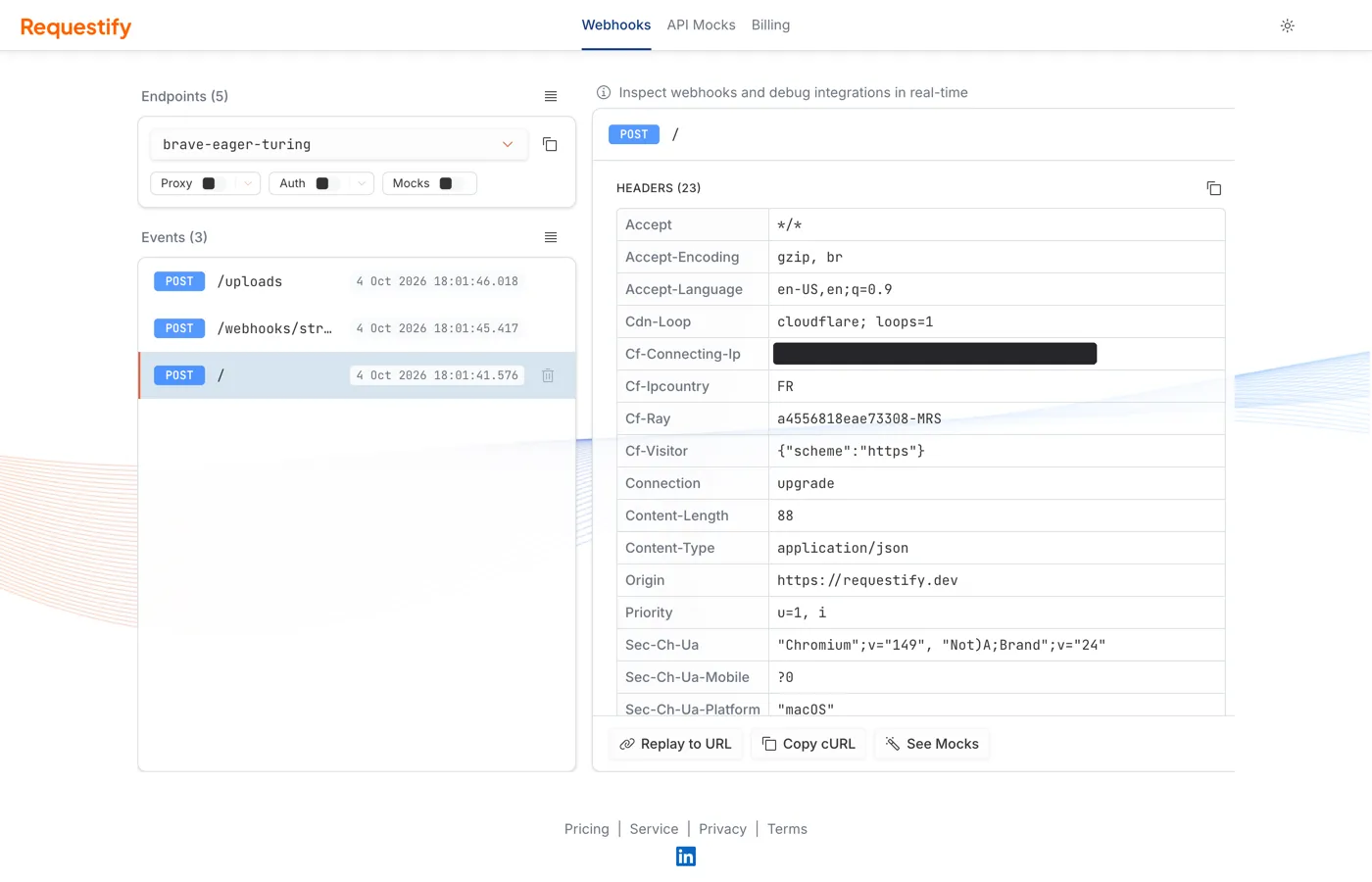
Task: Click the "cloudflare; loops=1" value
Action: [x=855, y=321]
